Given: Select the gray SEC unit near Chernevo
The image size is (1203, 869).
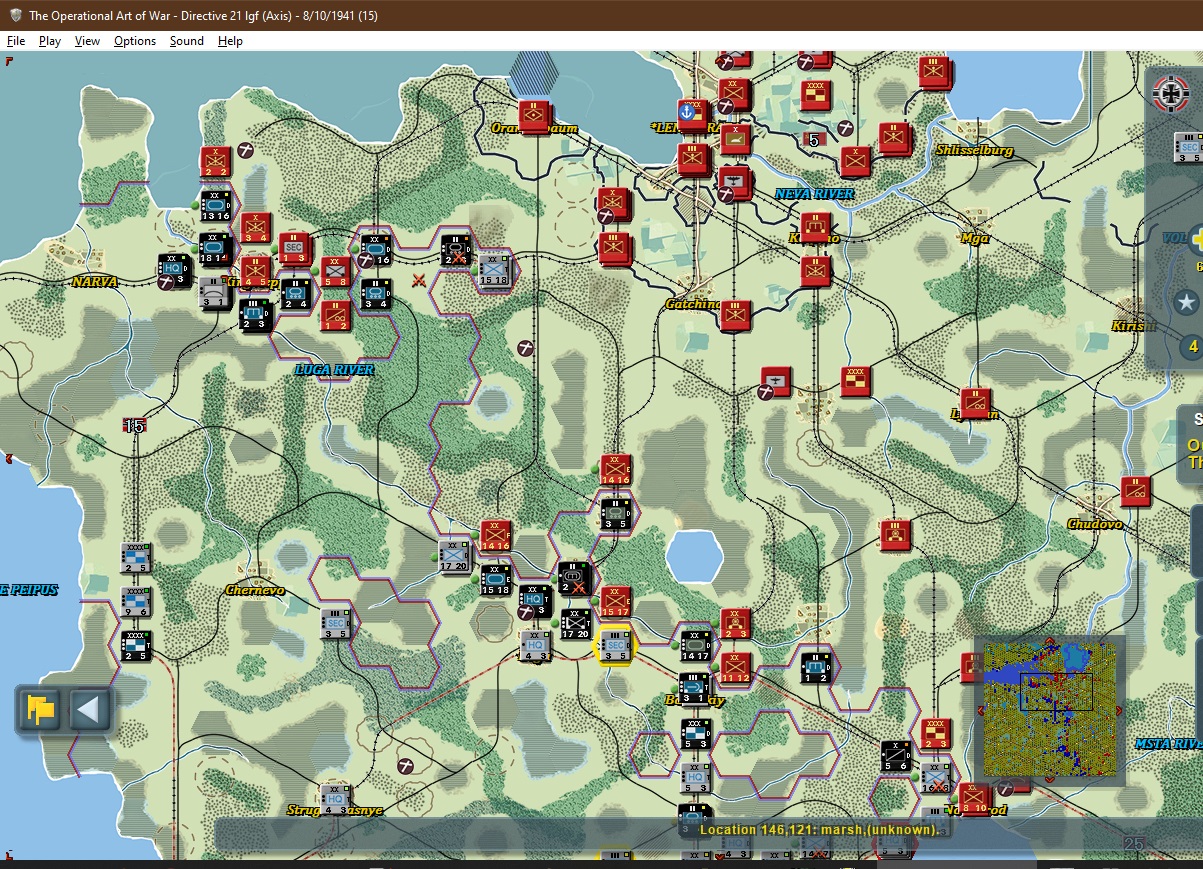Looking at the screenshot, I should [335, 623].
